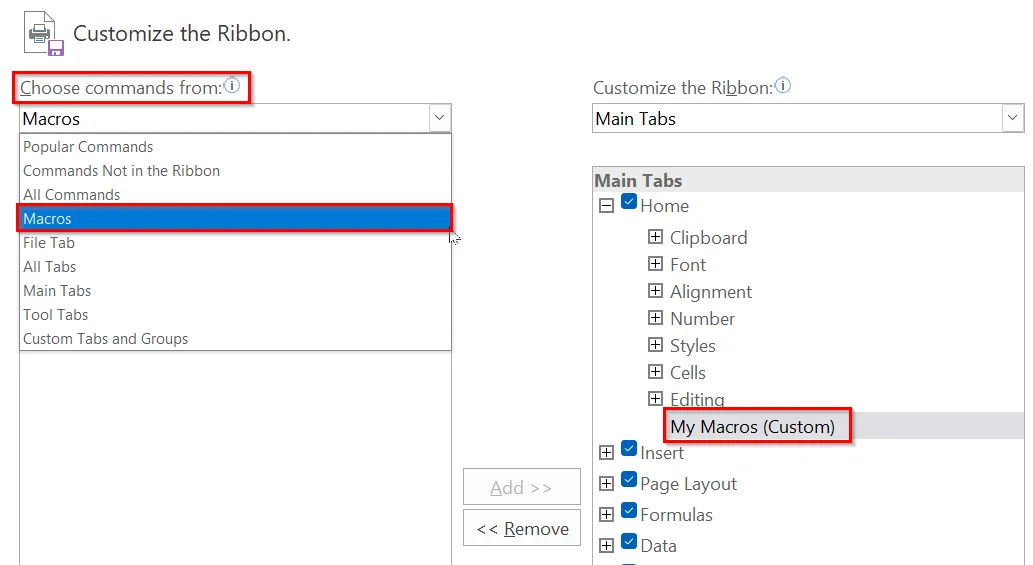This screenshot has width=1033, height=565.
Task: Open the Main Tabs dropdown arrow
Action: coord(1013,118)
